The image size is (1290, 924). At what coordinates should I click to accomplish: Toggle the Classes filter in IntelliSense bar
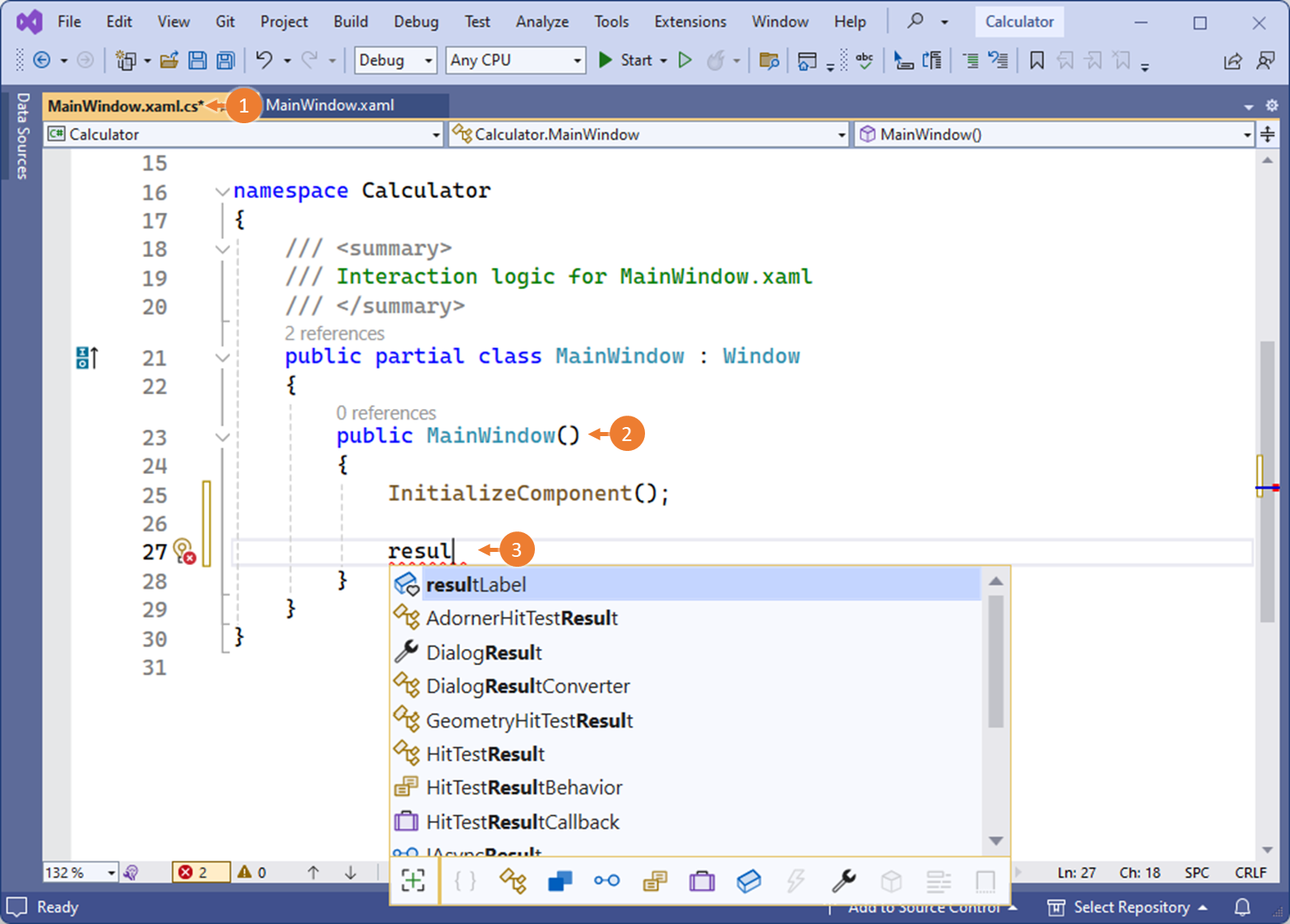[x=513, y=880]
